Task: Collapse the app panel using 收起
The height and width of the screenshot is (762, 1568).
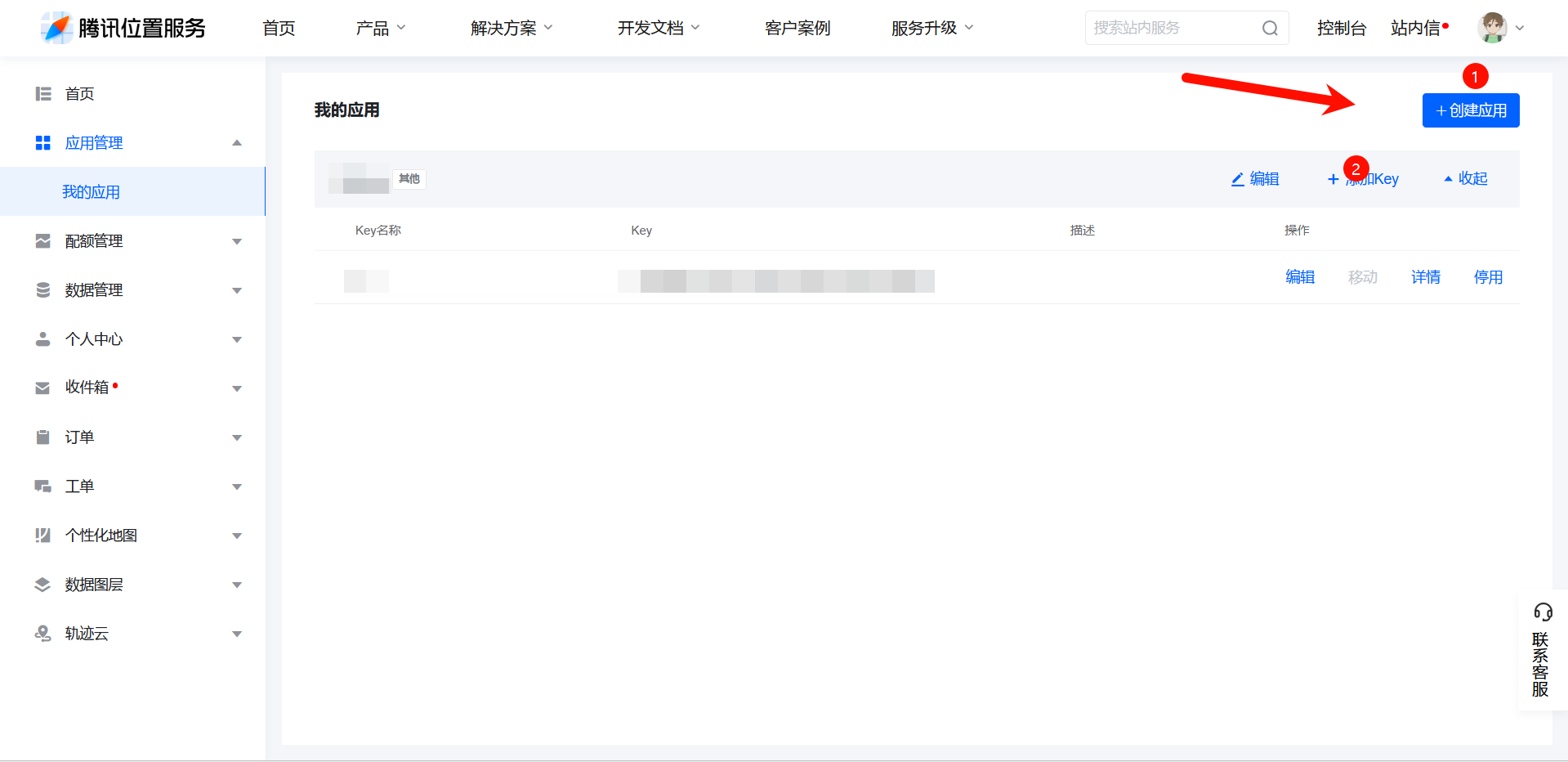Action: coord(1463,178)
